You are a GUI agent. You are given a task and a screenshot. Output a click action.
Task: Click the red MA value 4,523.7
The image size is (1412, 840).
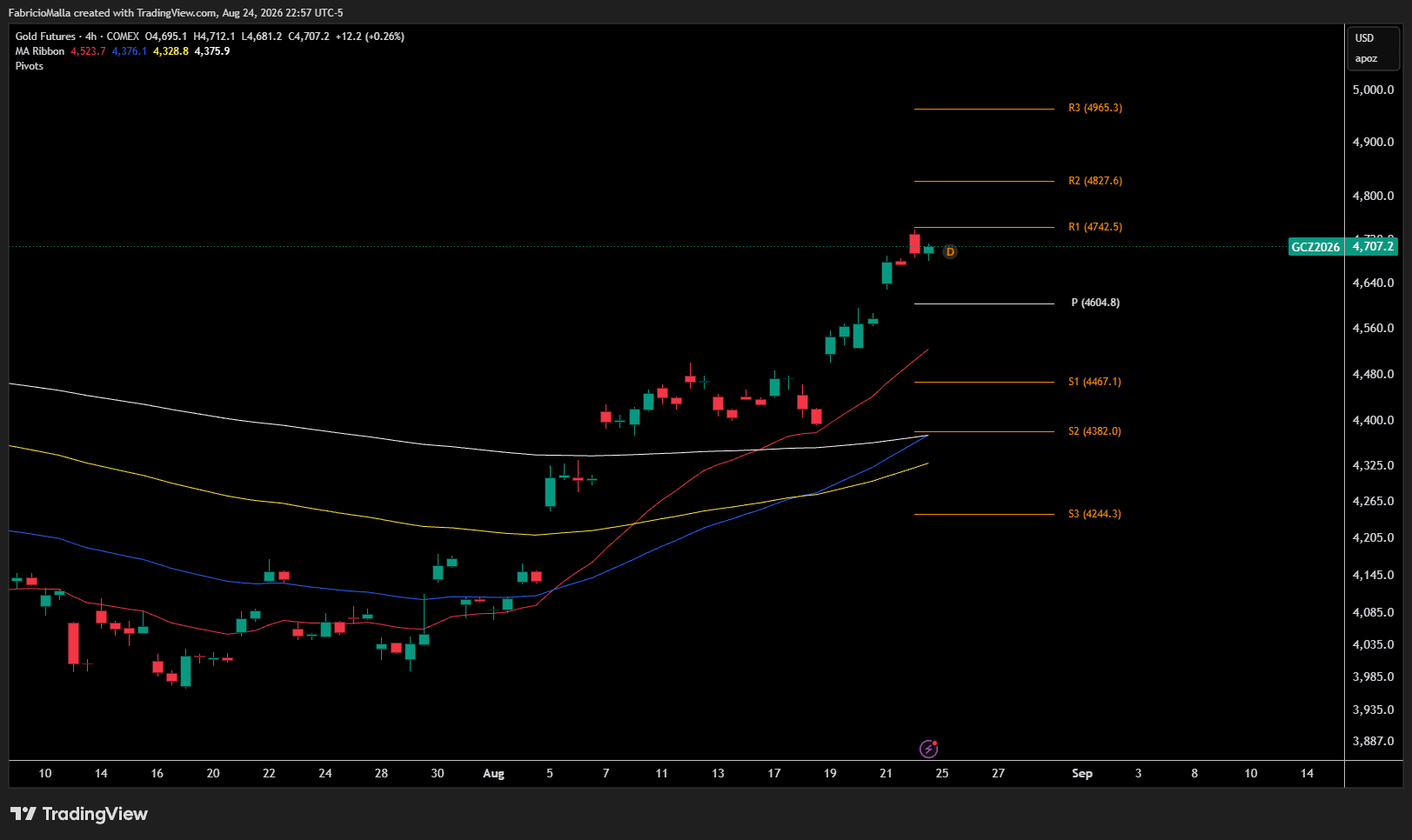point(88,51)
